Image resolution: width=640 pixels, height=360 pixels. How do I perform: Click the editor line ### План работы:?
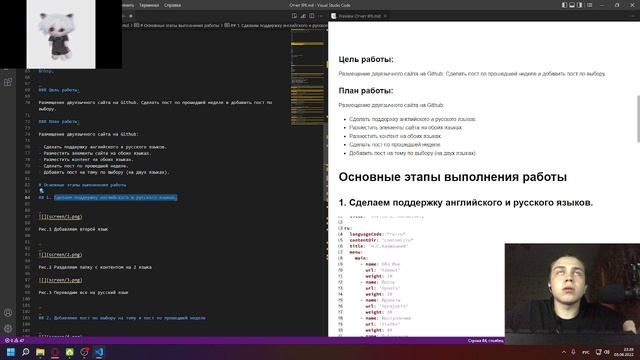[x=59, y=122]
